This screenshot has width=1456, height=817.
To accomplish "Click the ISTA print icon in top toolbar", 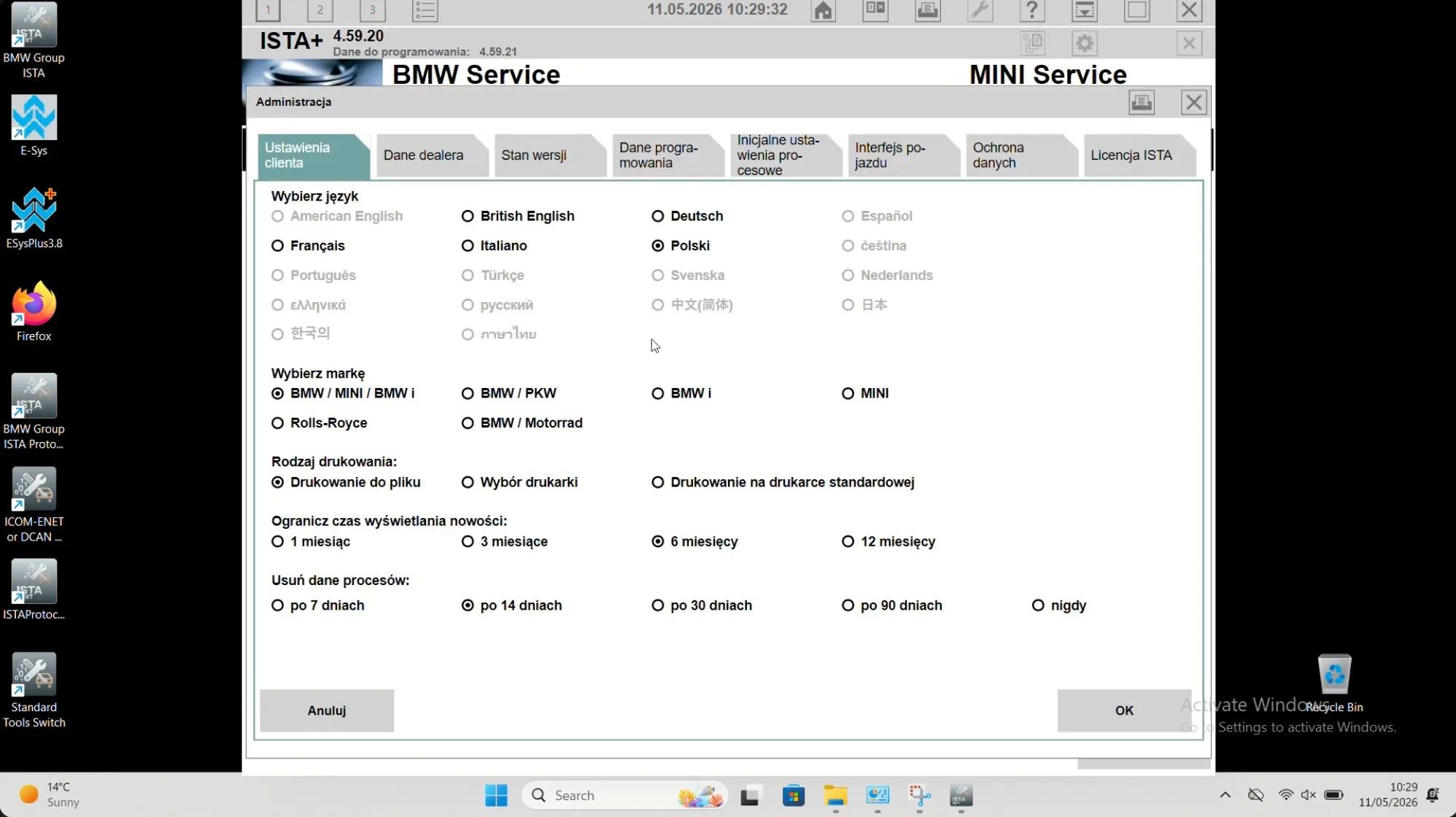I will tap(927, 10).
